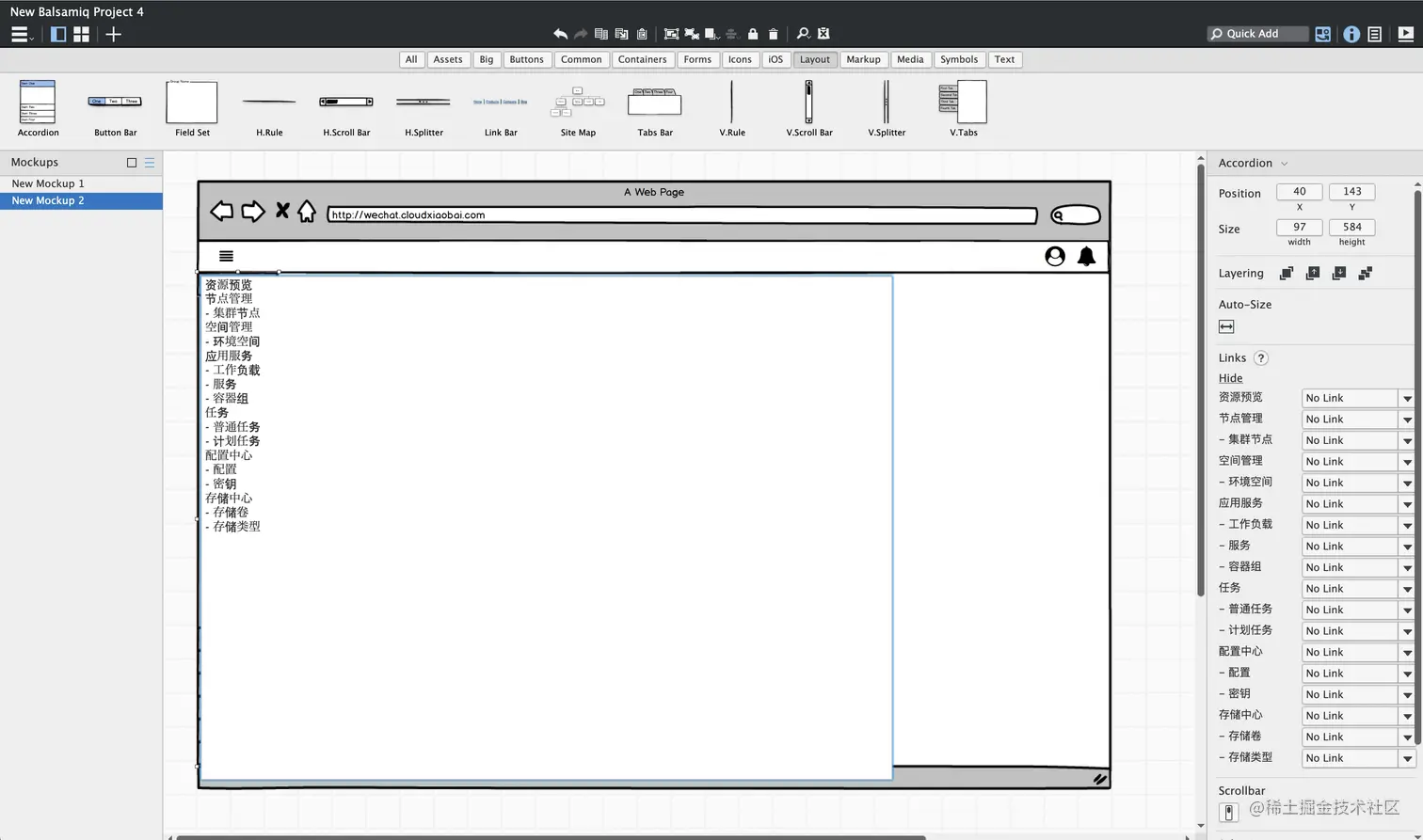Toggle markup visibility icon

[823, 34]
